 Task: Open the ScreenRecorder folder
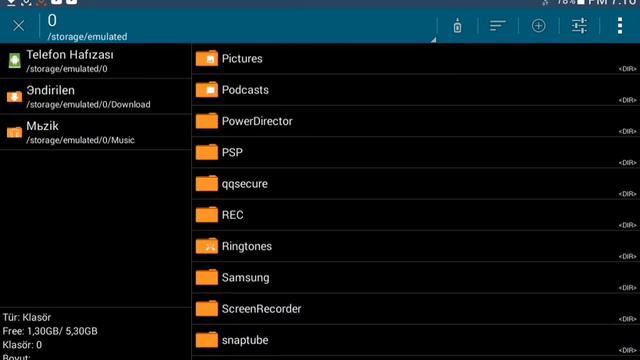coord(416,309)
